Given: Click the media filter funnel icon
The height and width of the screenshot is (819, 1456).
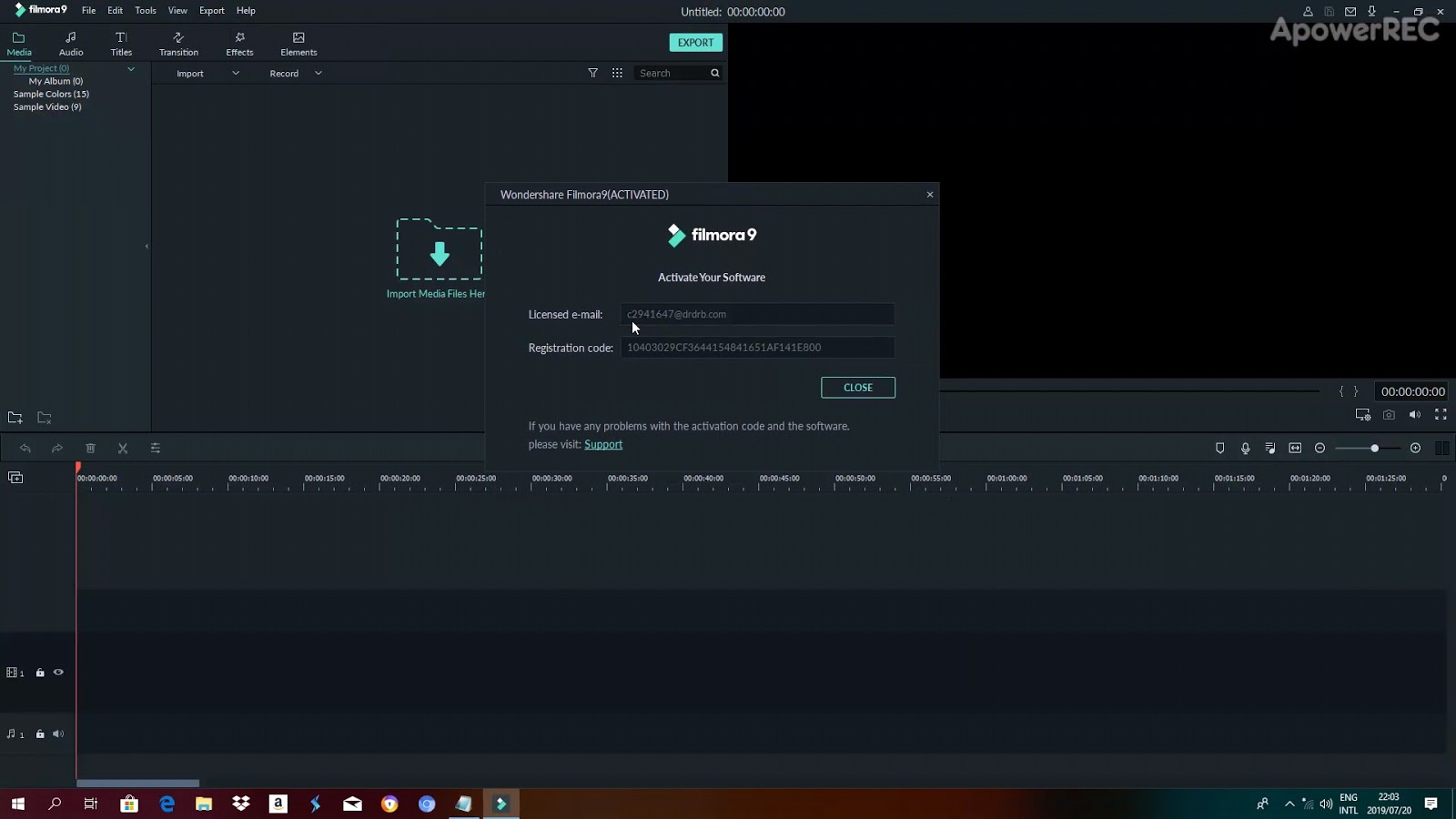Looking at the screenshot, I should tap(593, 73).
